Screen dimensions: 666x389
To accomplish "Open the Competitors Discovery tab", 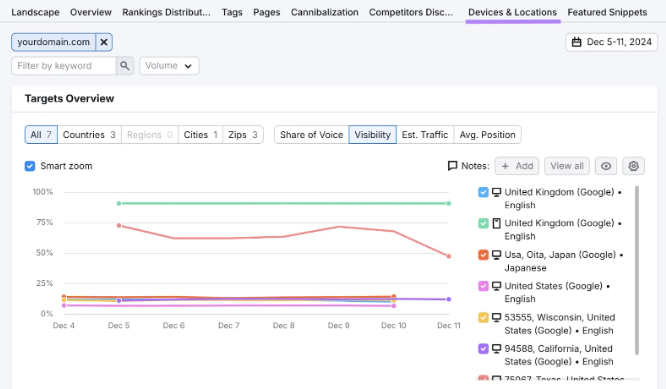I will (411, 12).
